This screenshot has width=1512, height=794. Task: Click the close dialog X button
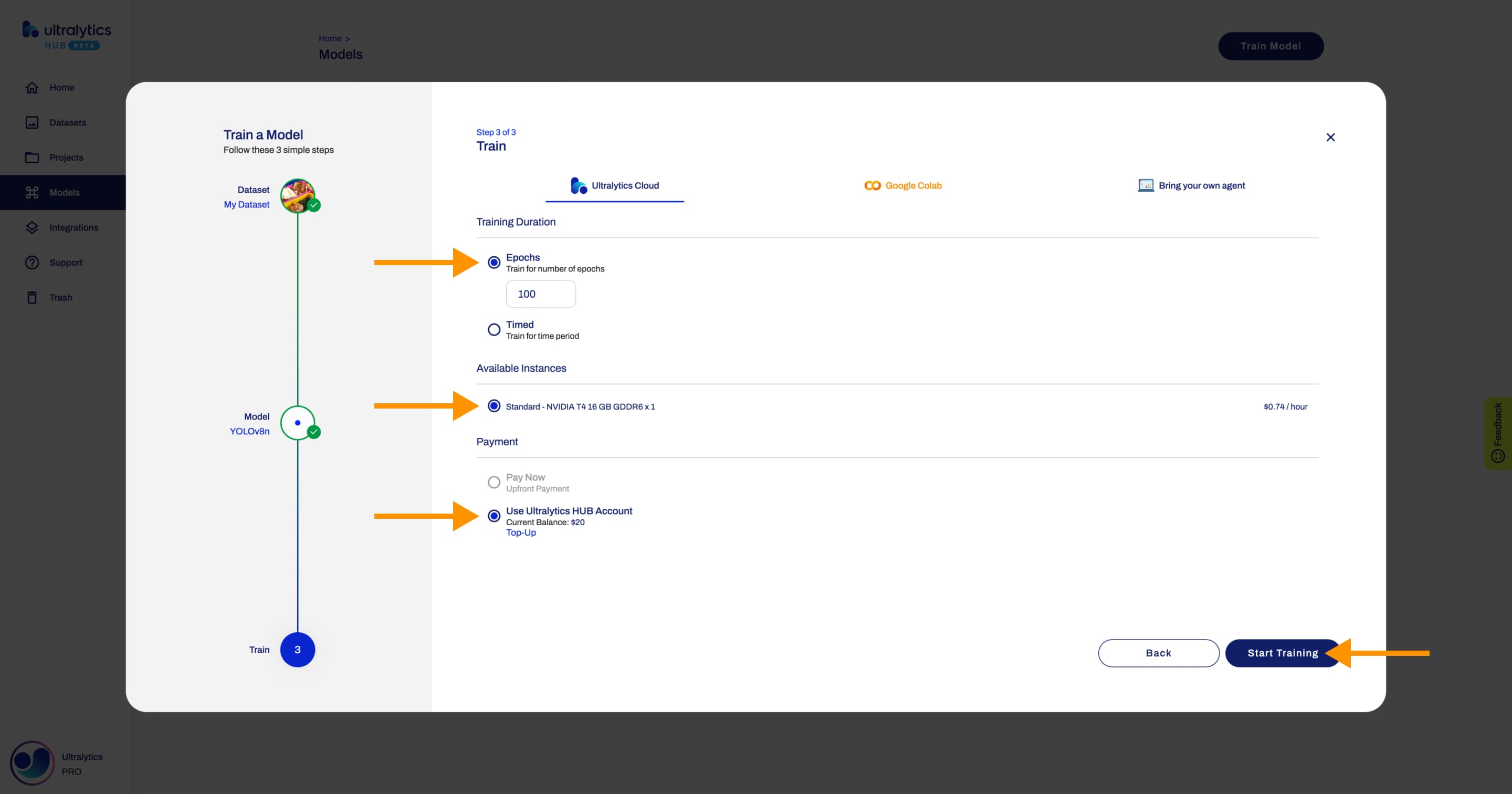click(1331, 137)
